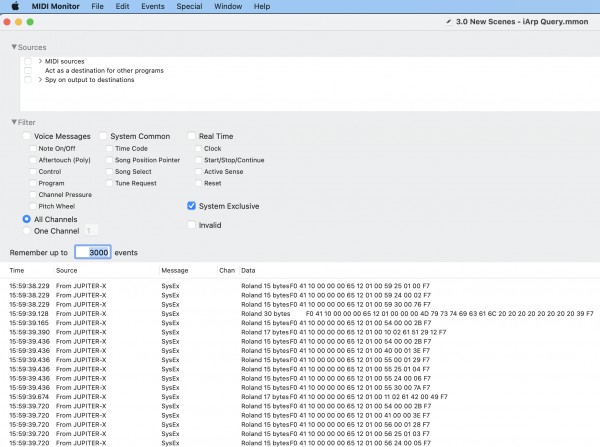
Task: Toggle the Control filter checkbox
Action: click(x=33, y=171)
